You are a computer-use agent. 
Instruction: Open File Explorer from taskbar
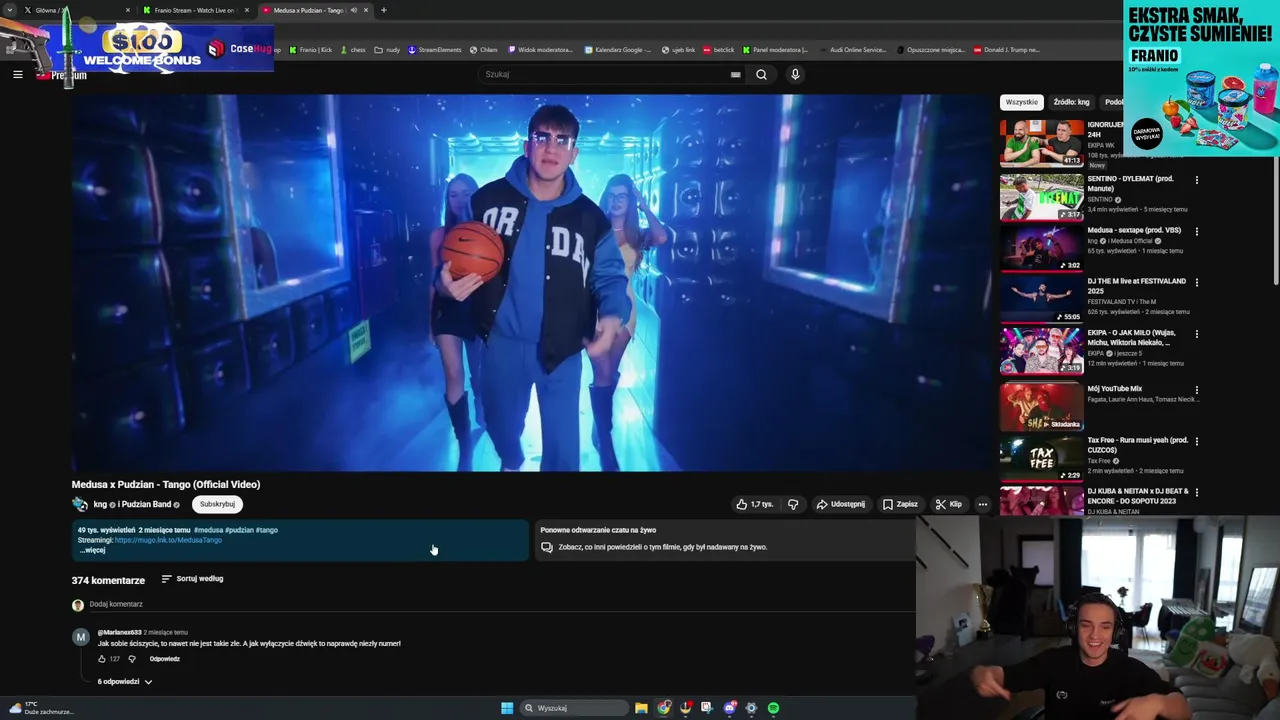coord(641,708)
